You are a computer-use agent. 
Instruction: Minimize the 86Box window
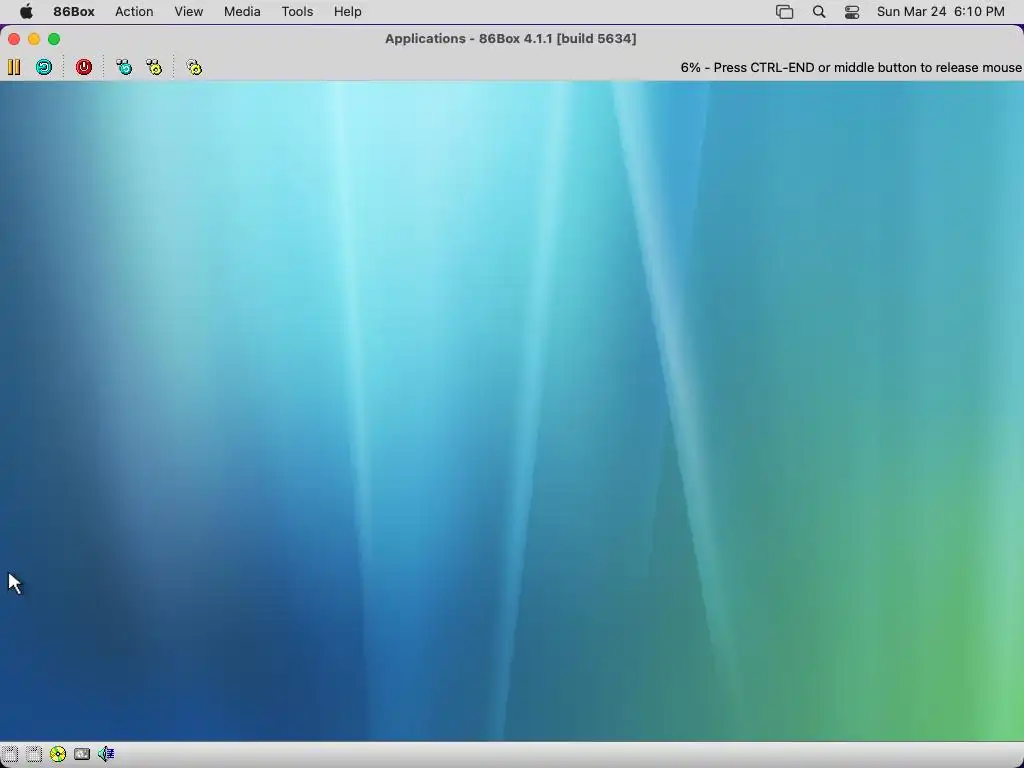[x=34, y=39]
